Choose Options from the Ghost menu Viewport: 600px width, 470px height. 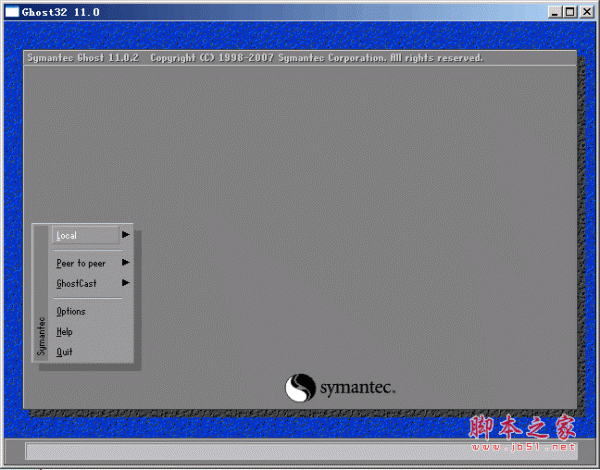click(x=71, y=312)
